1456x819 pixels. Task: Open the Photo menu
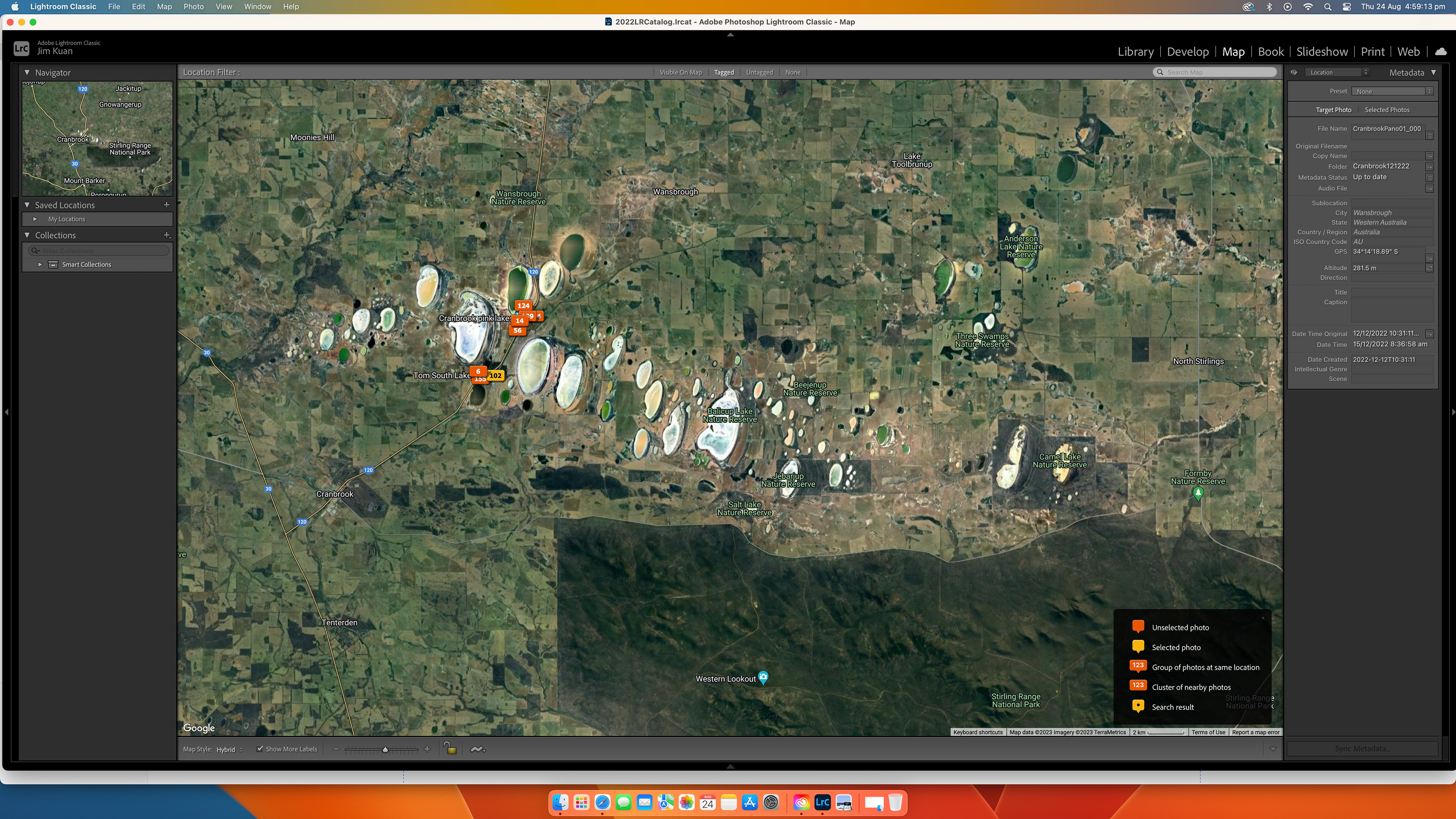point(193,7)
